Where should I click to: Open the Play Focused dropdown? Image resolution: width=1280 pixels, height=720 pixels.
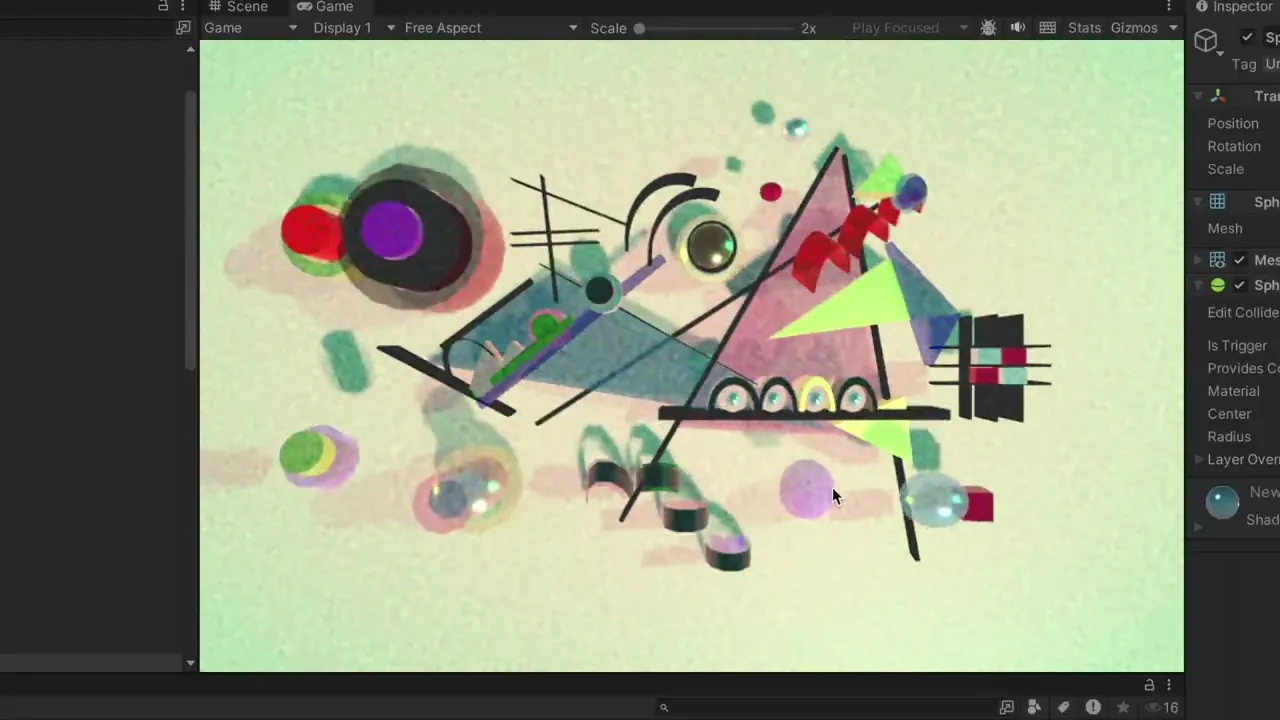(909, 28)
